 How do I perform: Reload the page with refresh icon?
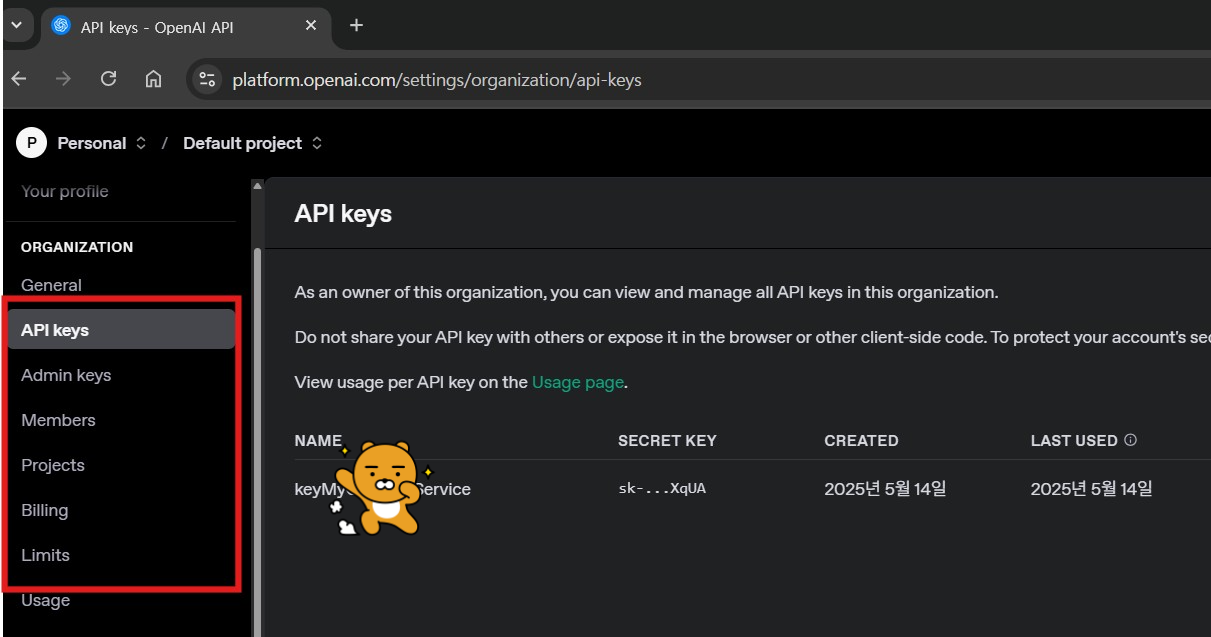pos(109,79)
